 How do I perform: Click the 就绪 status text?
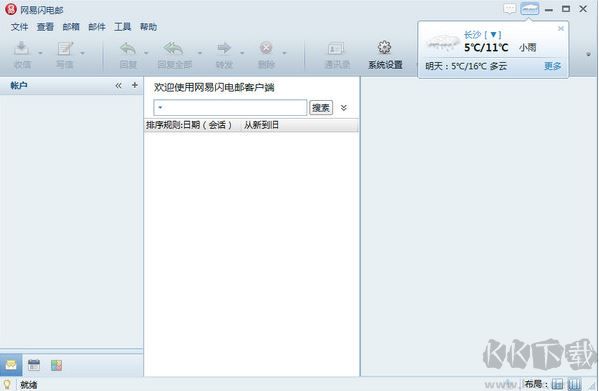tap(29, 385)
